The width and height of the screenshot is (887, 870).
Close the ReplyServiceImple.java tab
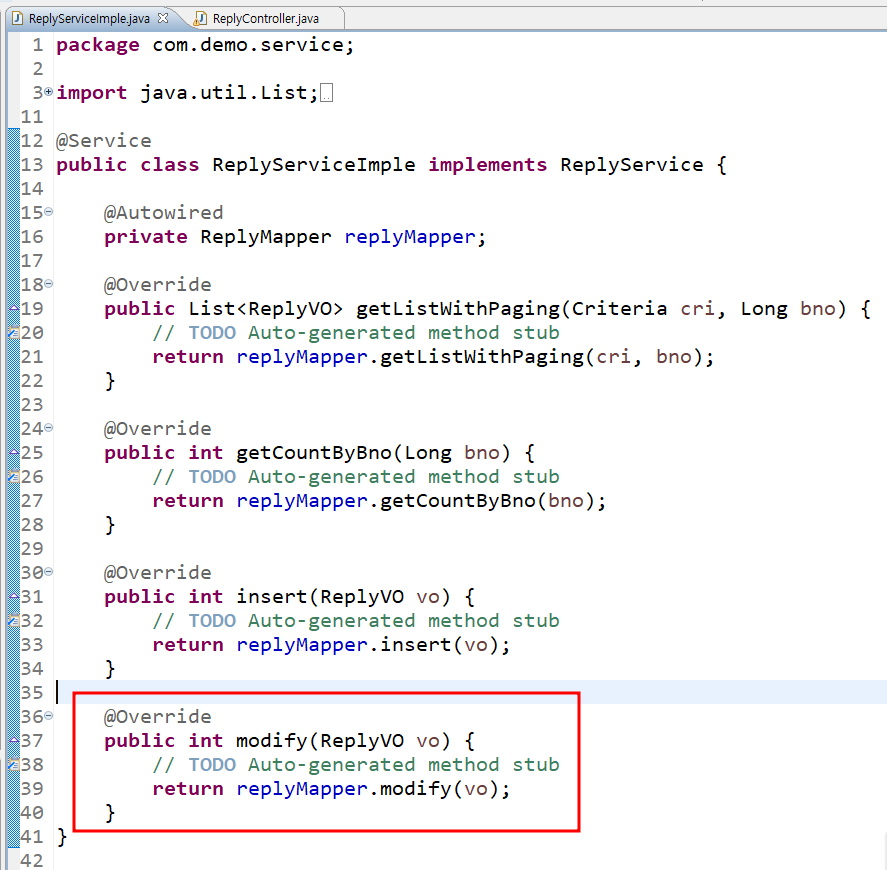coord(163,18)
